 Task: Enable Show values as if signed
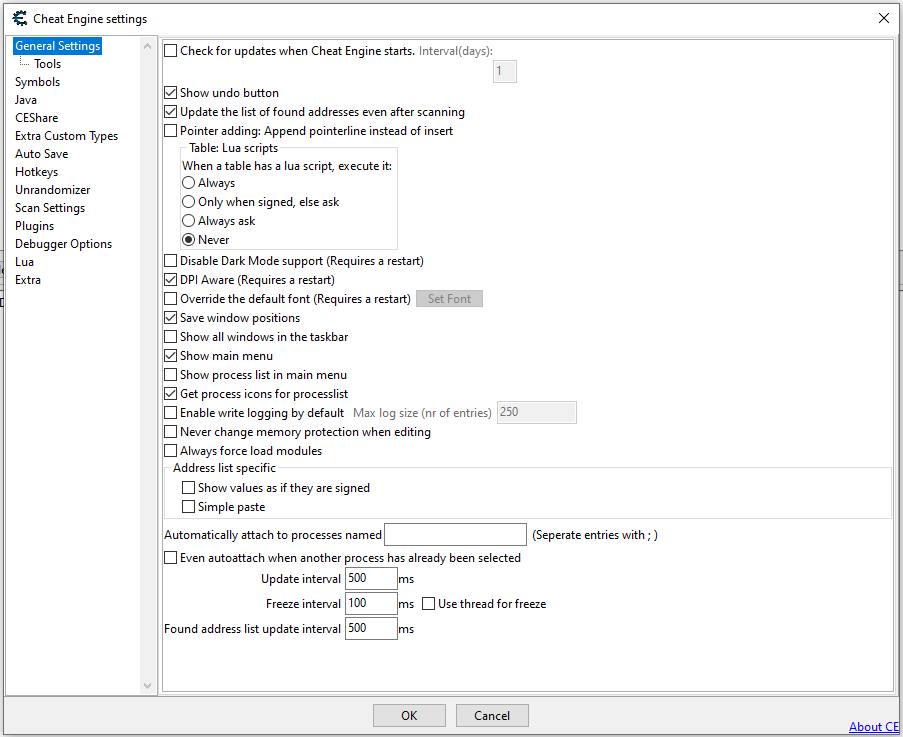(x=188, y=488)
